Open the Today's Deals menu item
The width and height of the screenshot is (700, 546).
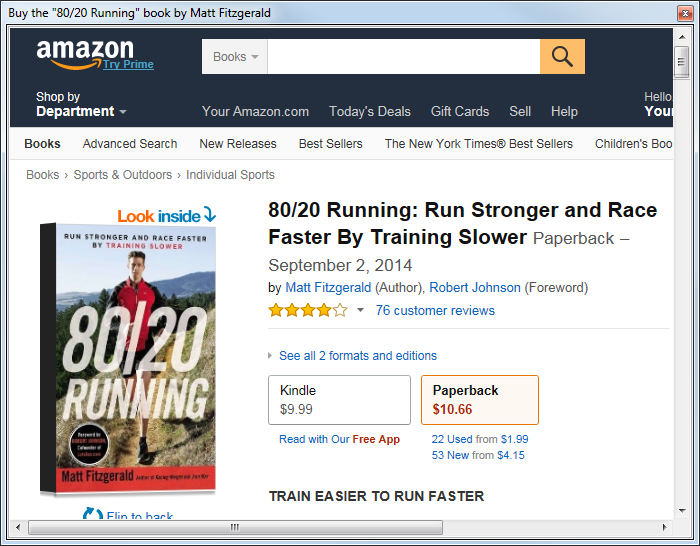(369, 112)
